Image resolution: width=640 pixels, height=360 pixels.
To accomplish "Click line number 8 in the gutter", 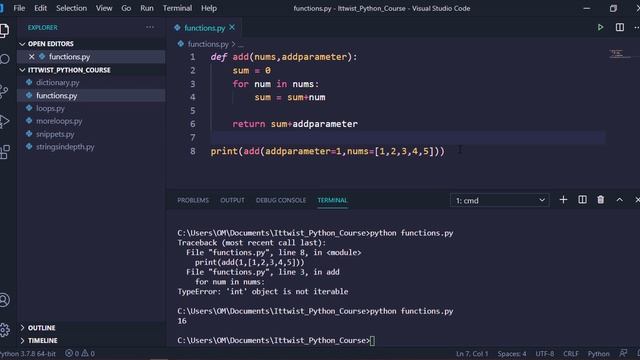I will pos(193,151).
